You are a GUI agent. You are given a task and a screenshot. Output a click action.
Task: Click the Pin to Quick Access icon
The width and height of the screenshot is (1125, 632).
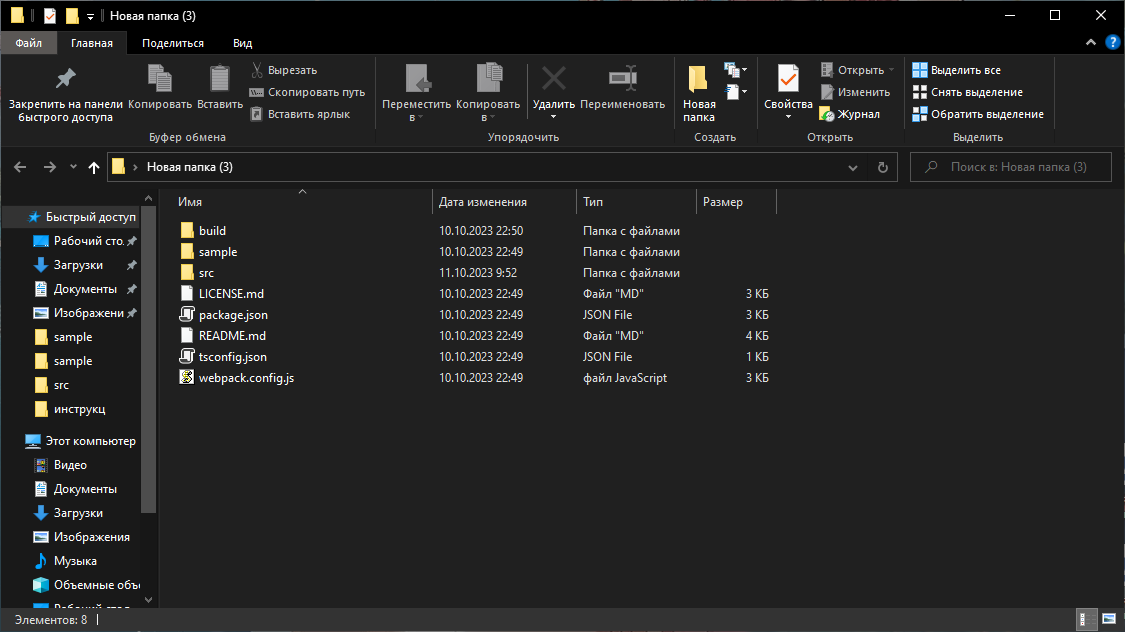pyautogui.click(x=65, y=79)
